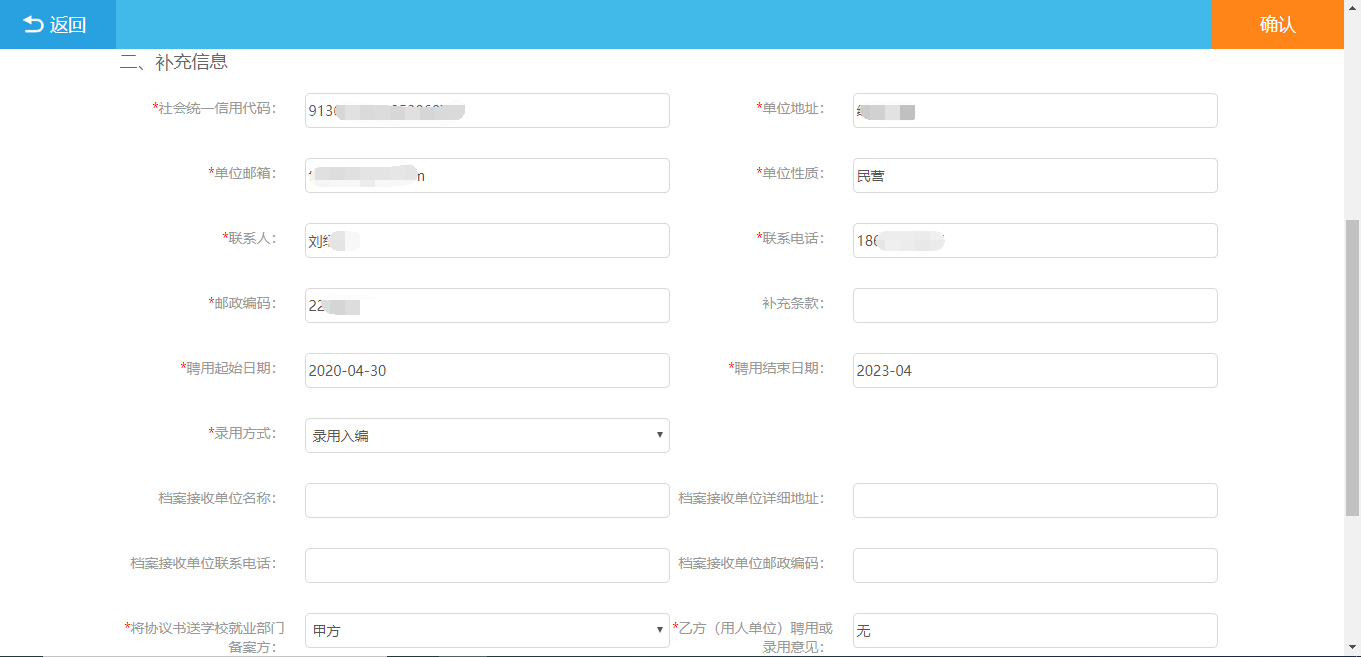Click the empty 补充条款 field

pyautogui.click(x=1034, y=306)
